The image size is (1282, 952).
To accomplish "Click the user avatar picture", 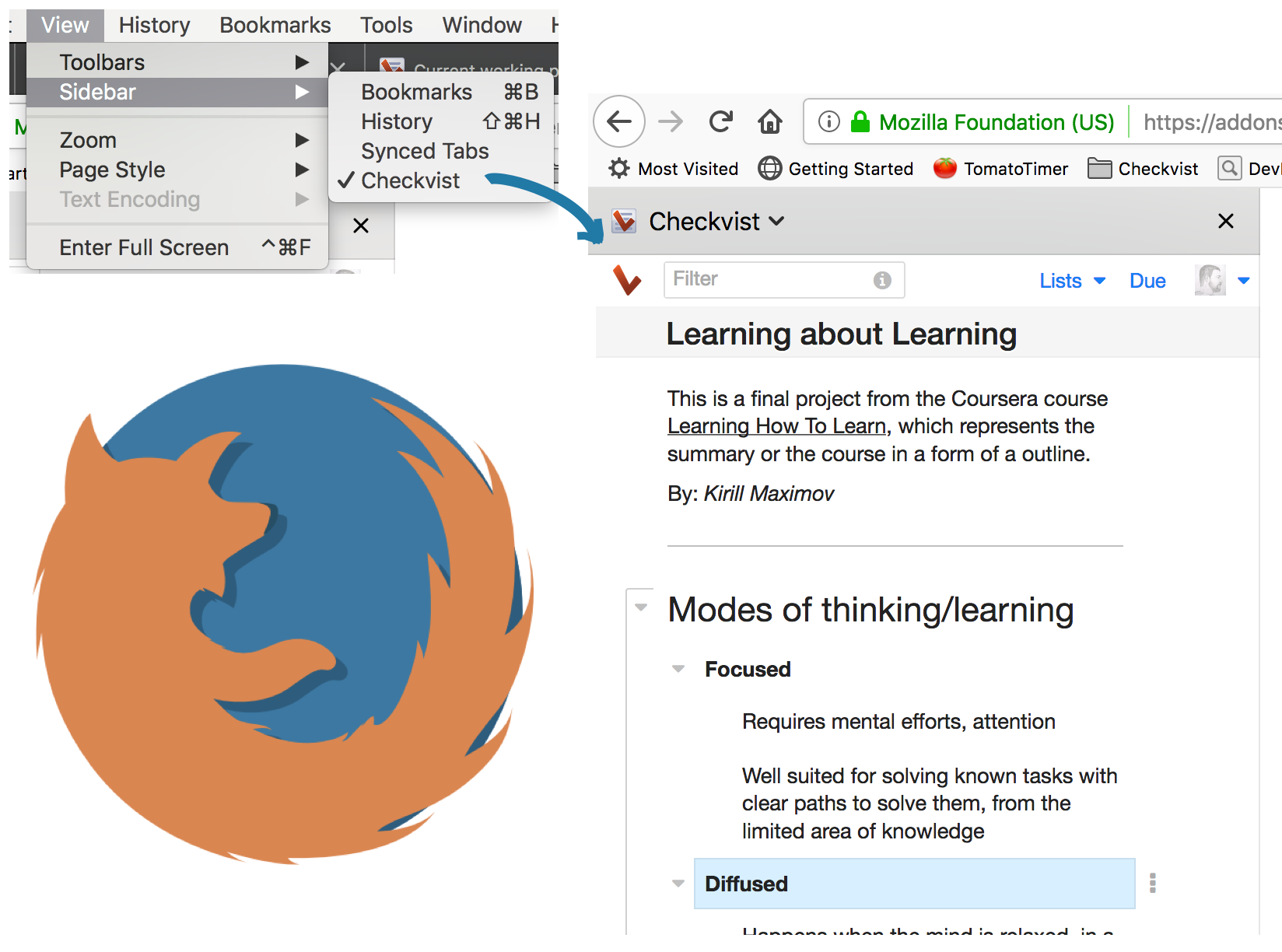I will click(1210, 280).
